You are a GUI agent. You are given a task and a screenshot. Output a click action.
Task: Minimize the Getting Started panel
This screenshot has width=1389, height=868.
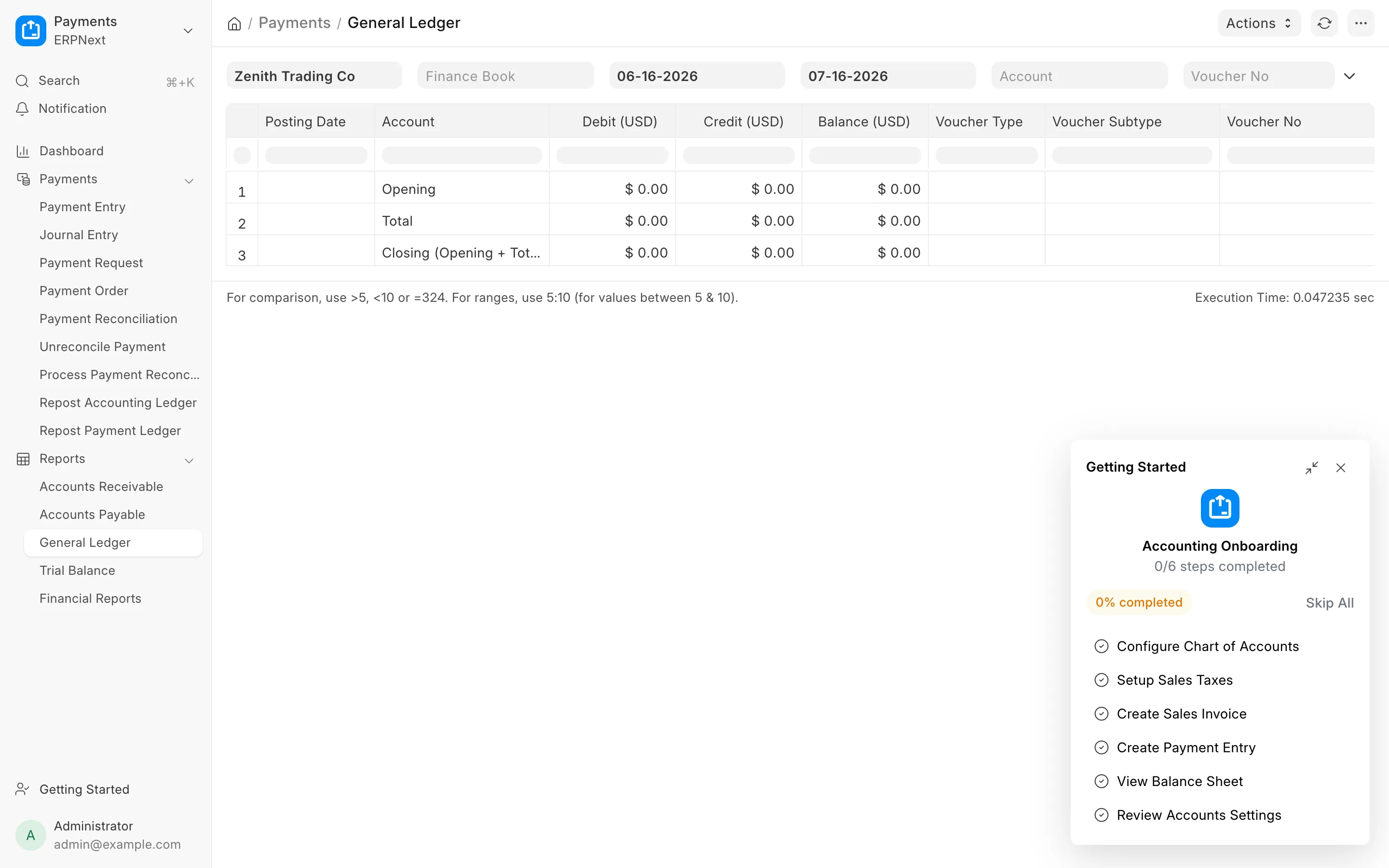pos(1311,468)
